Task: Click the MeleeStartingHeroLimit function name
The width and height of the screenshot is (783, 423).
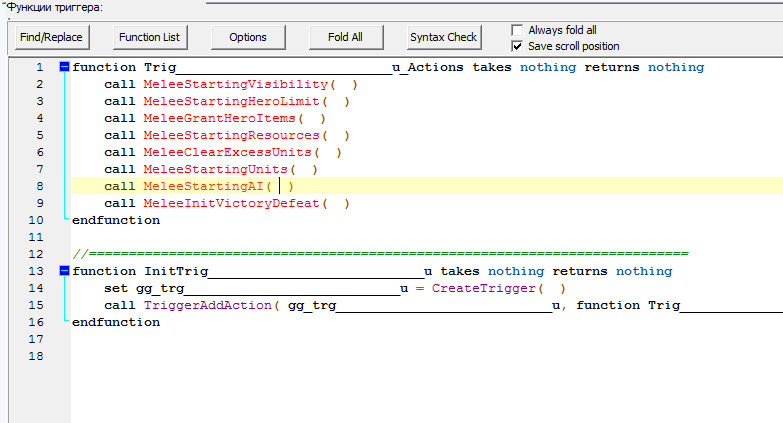Action: [x=231, y=101]
